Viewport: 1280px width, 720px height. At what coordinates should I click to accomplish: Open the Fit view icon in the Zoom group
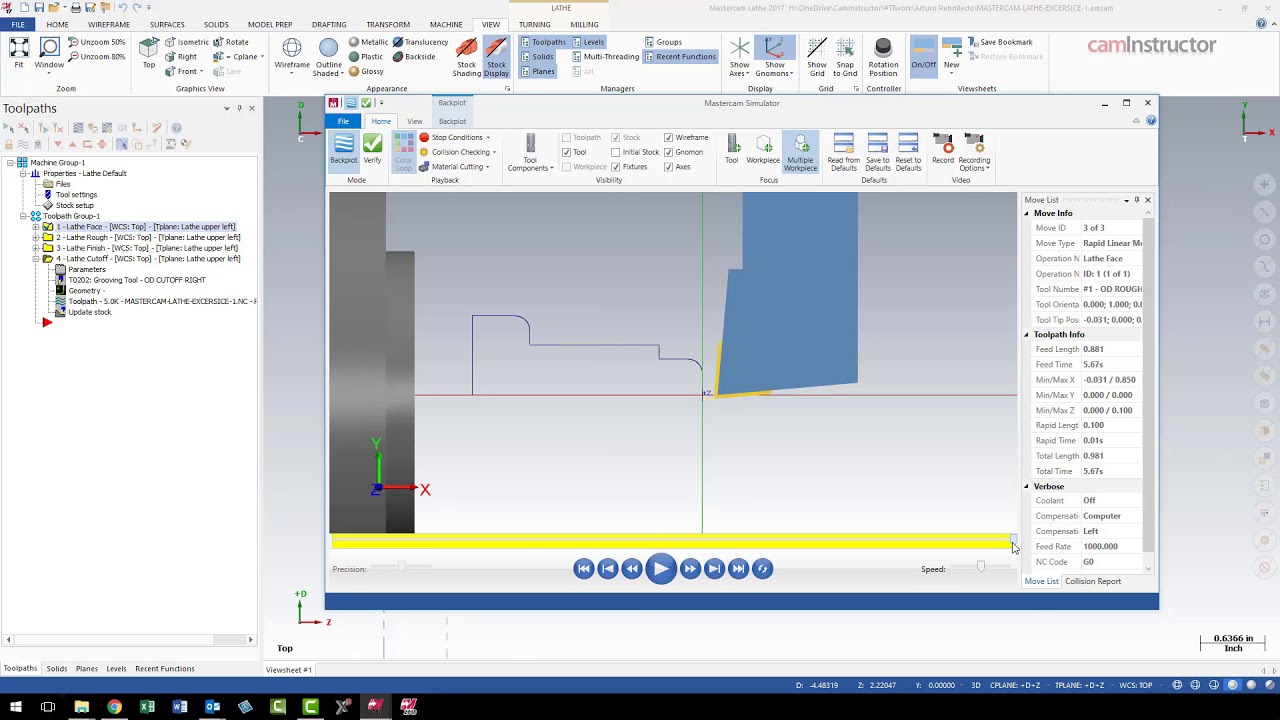(19, 47)
